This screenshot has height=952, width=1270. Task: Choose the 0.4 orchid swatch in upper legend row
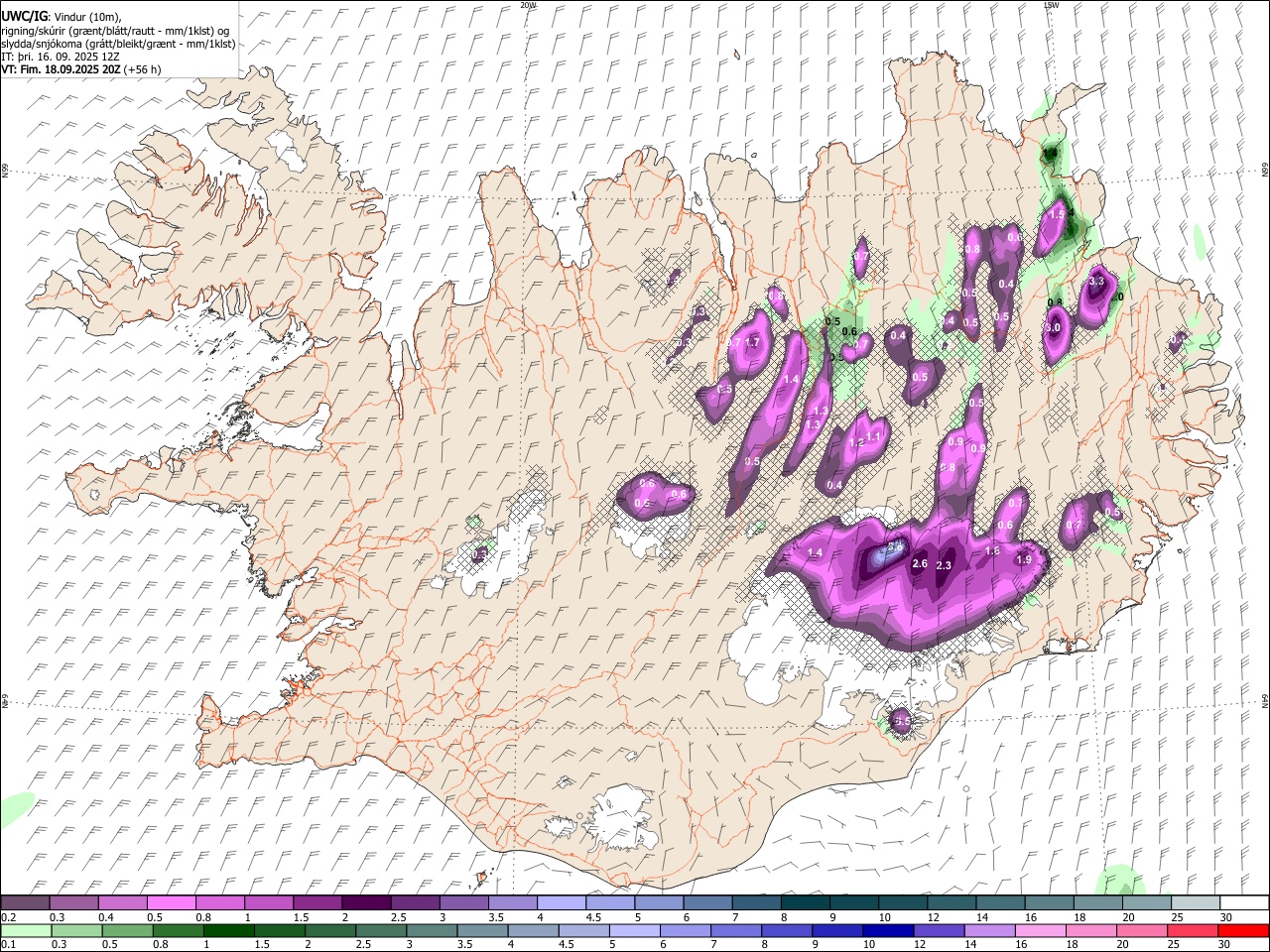point(122,903)
